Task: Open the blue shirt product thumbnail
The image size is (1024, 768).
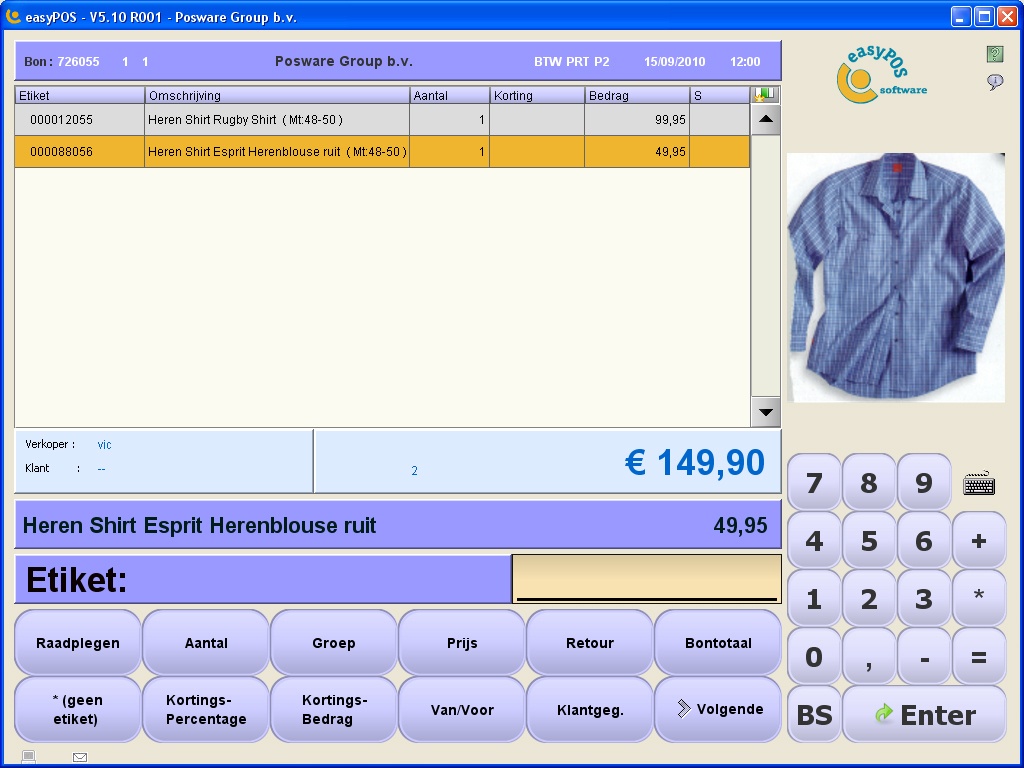Action: (x=896, y=278)
